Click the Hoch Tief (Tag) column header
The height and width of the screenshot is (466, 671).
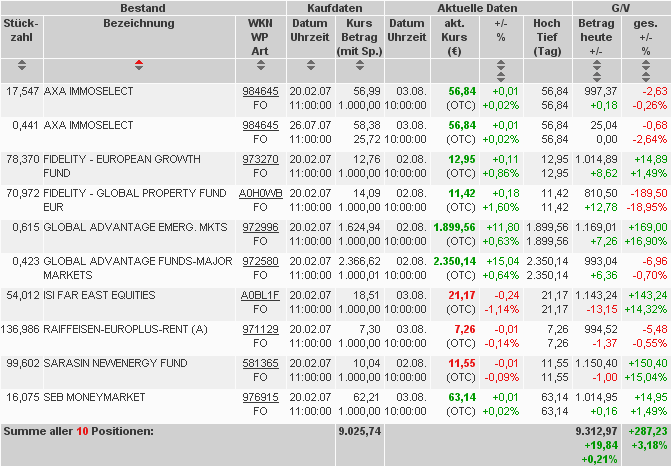(x=547, y=37)
